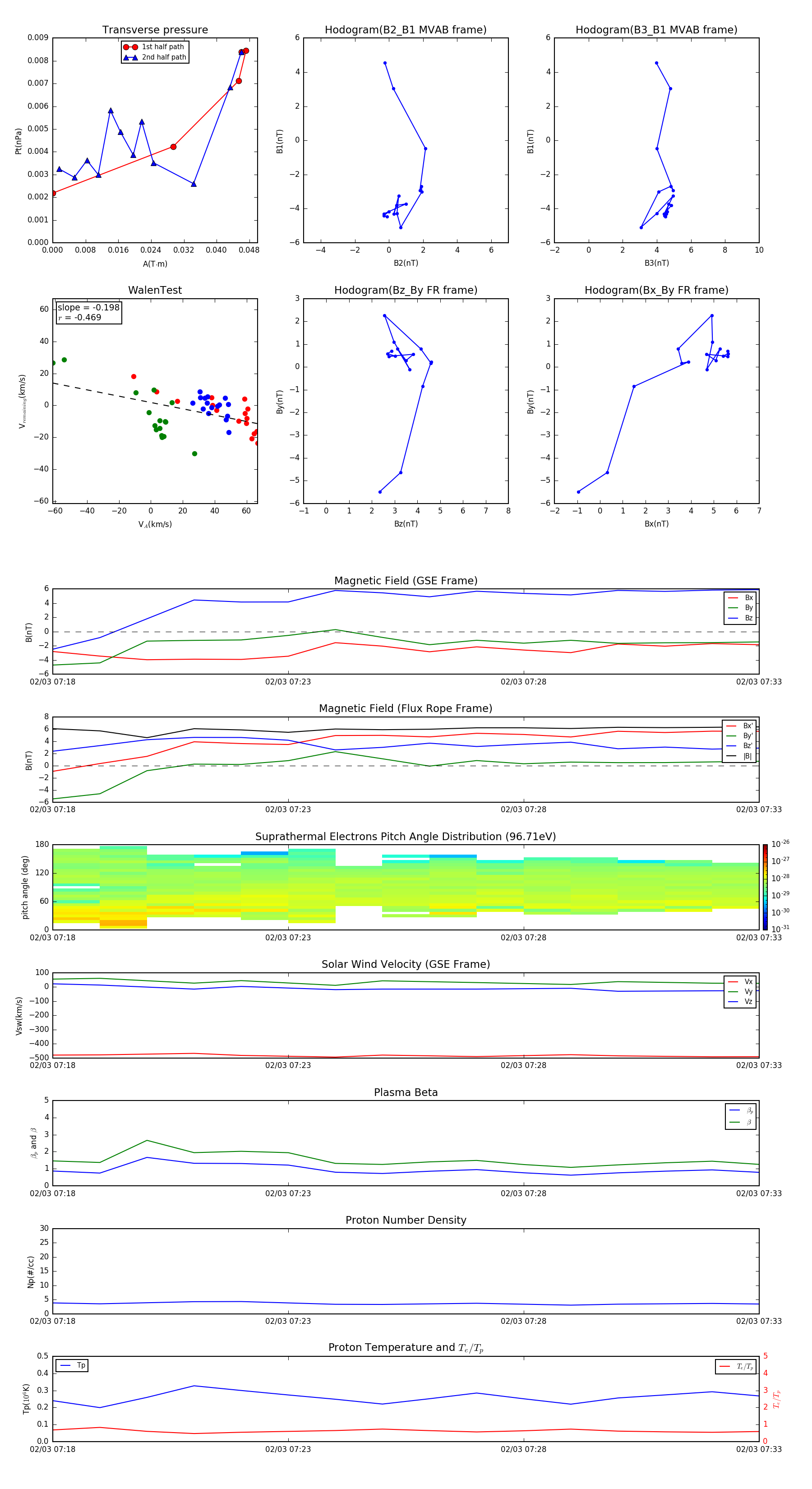Screen dimensions: 812x1489
Task: Click the "V_remaining(km/s)" y-axis label
Action: click(23, 401)
